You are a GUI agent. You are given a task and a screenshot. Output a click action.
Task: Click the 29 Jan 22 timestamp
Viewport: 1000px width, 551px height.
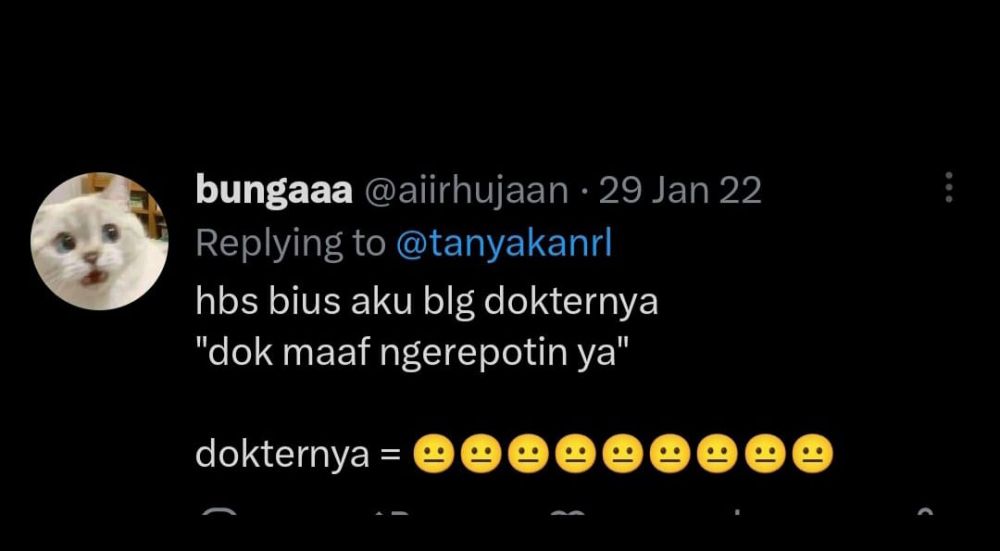click(x=680, y=190)
